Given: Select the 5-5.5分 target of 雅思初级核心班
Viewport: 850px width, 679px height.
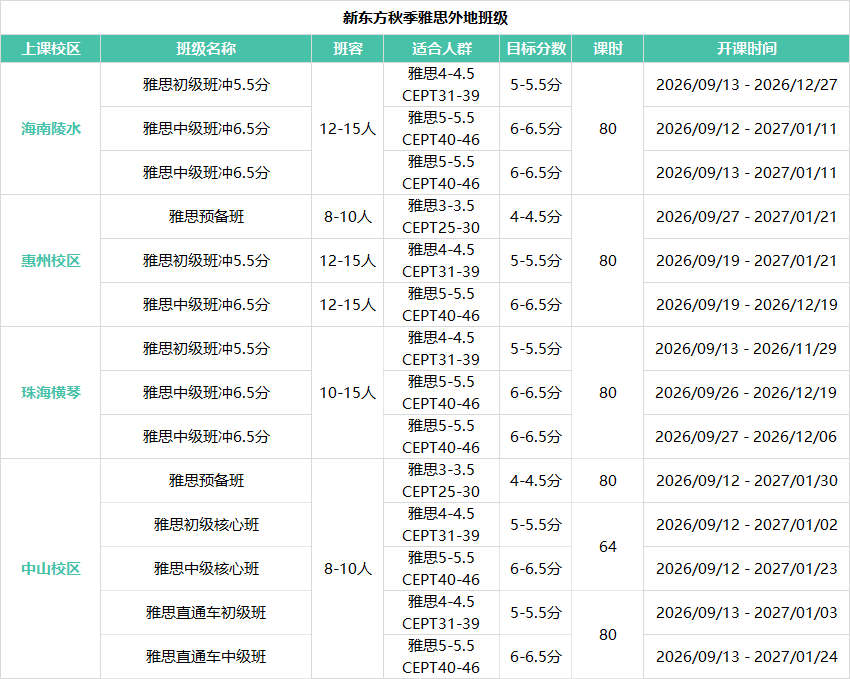Looking at the screenshot, I should [x=536, y=525].
